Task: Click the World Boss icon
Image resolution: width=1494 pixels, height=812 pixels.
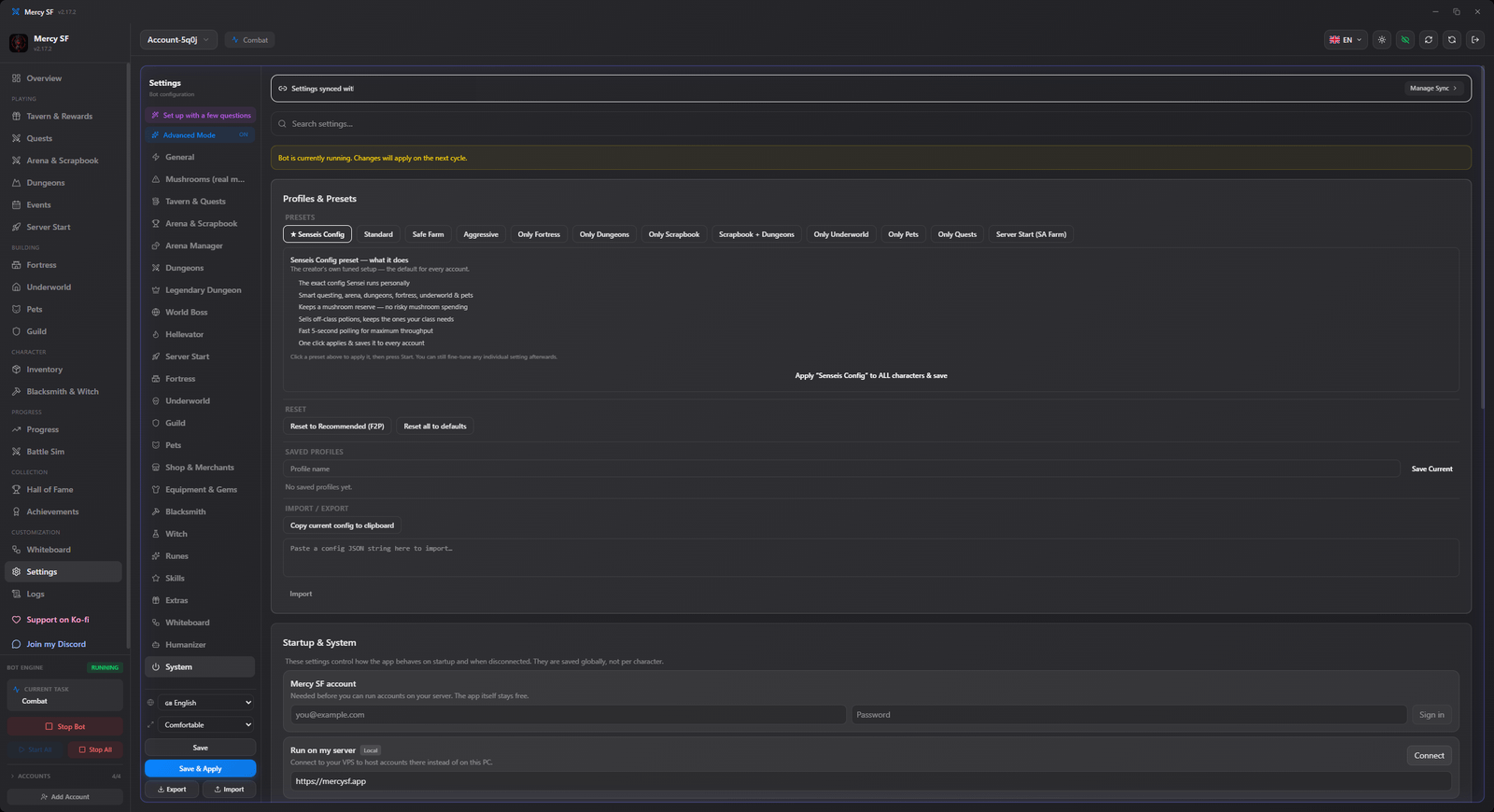Action: click(156, 313)
